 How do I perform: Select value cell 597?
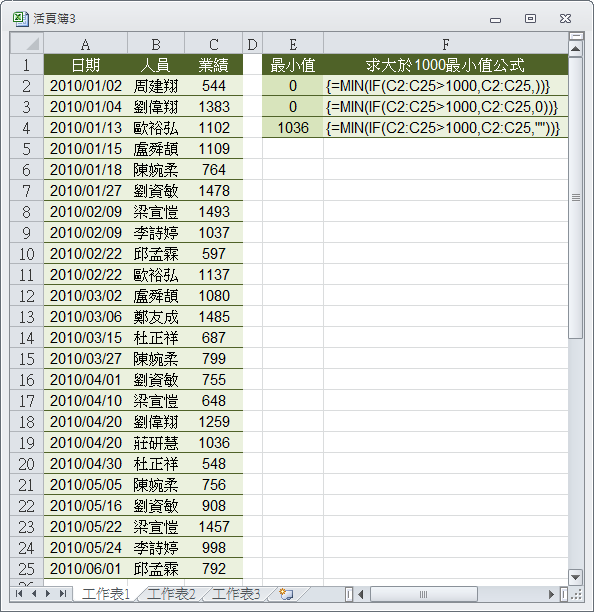tap(213, 254)
